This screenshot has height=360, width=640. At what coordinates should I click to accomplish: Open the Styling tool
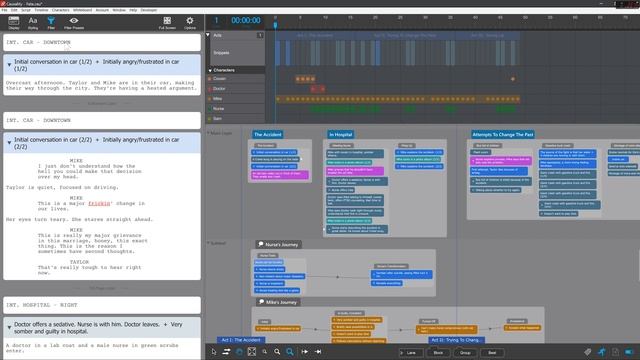click(33, 23)
